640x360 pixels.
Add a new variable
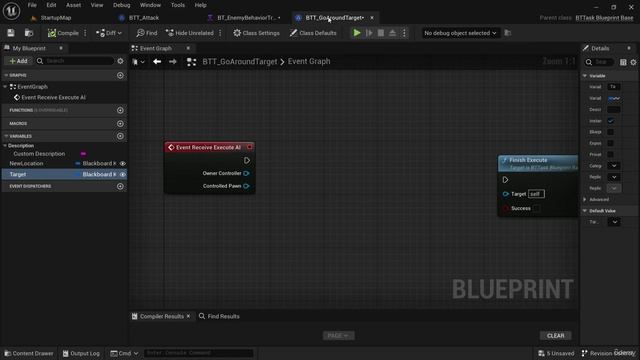pyautogui.click(x=120, y=136)
